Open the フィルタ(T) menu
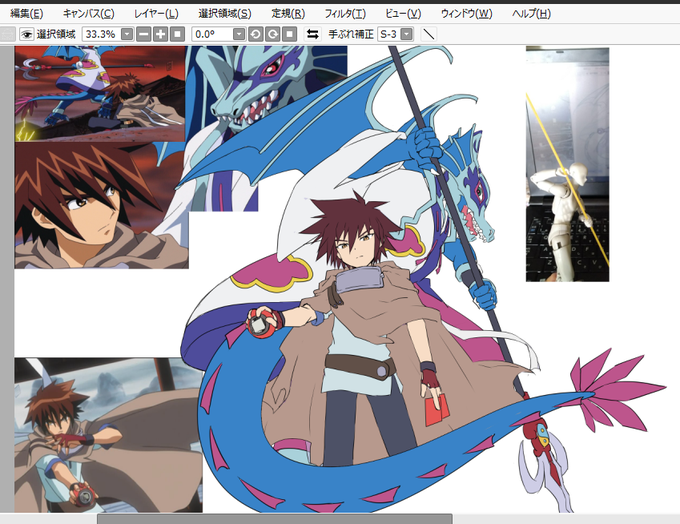This screenshot has width=680, height=524. (x=345, y=14)
